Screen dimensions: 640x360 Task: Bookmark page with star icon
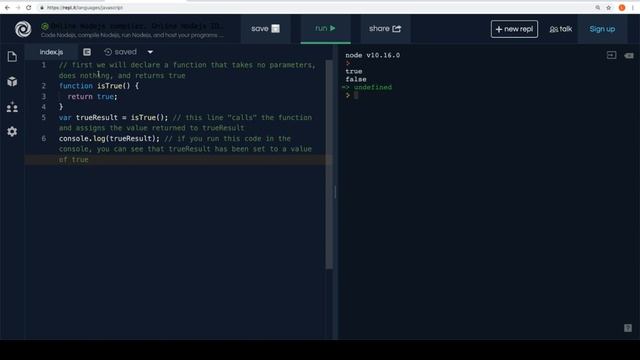click(x=609, y=7)
